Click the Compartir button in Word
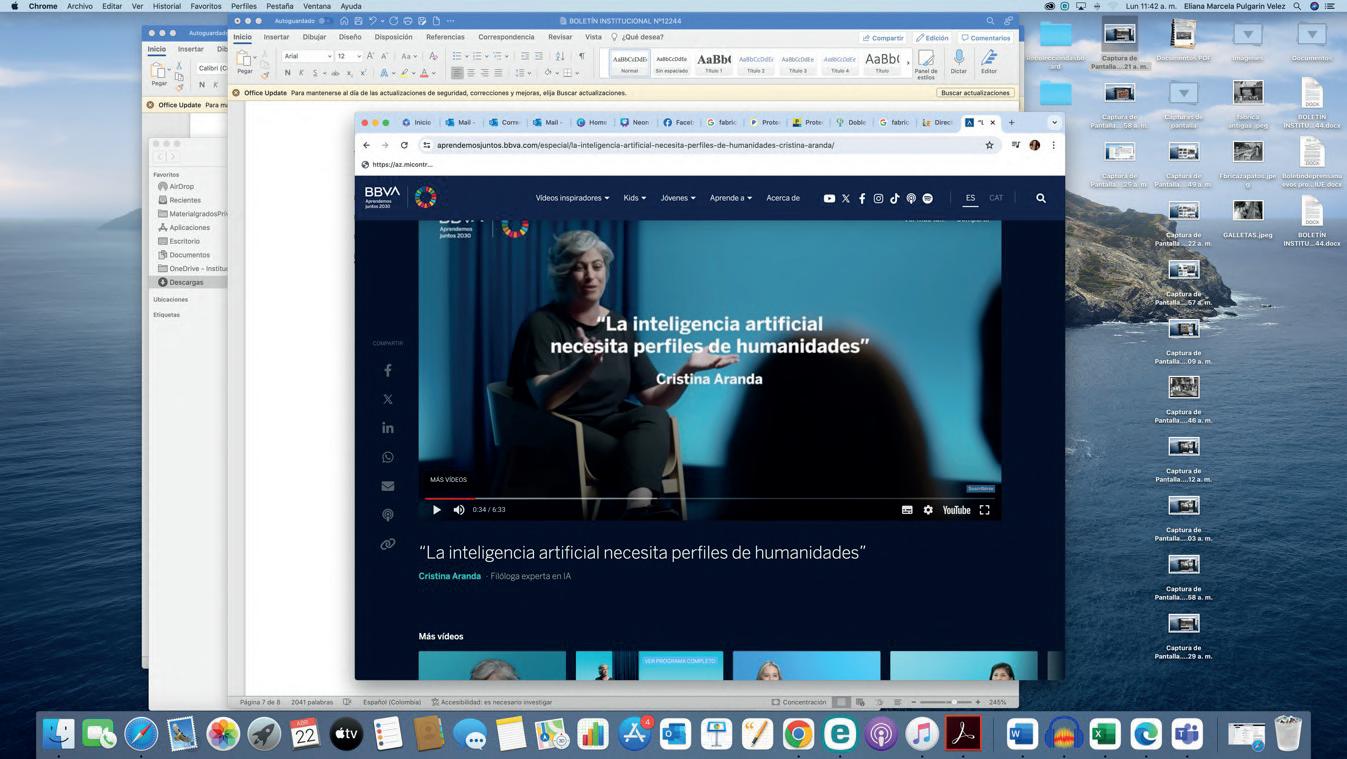 tap(883, 38)
